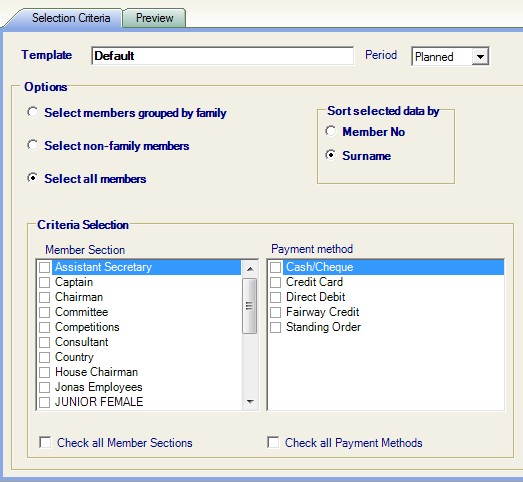Viewport: 523px width, 482px height.
Task: Select members grouped by family option
Action: pos(33,112)
